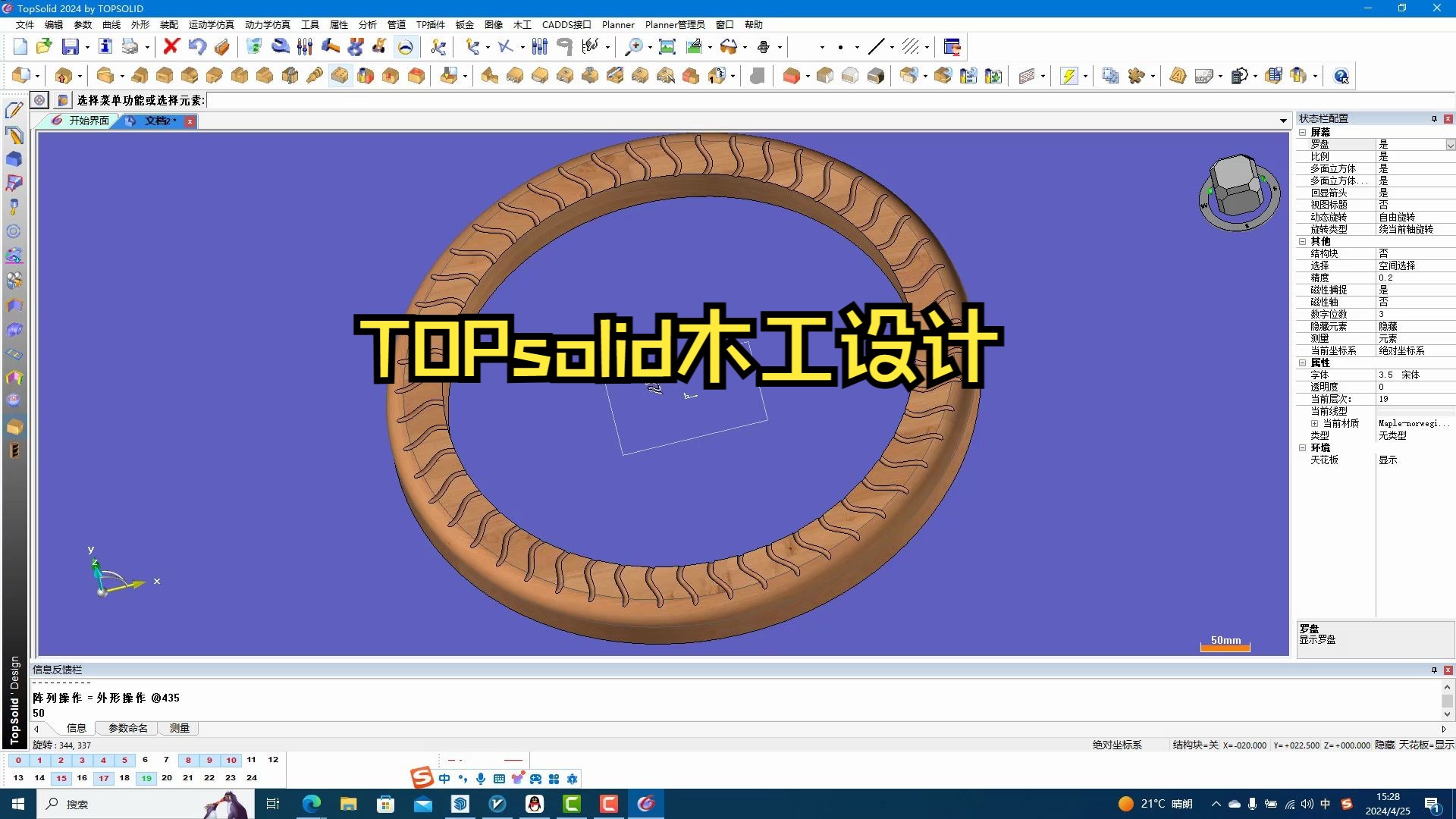Image resolution: width=1456 pixels, height=819 pixels.
Task: Open the 帮助 menu
Action: click(753, 24)
